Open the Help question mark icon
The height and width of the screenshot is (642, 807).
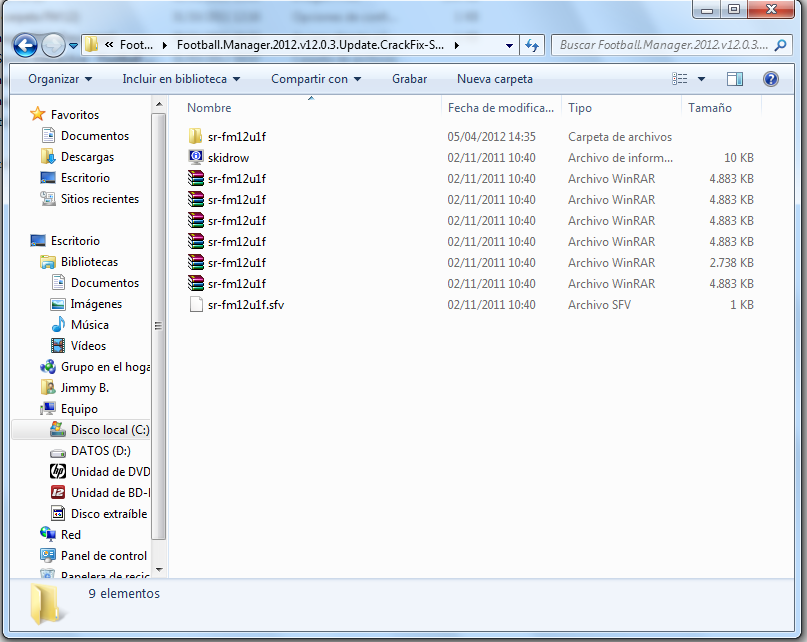pyautogui.click(x=770, y=79)
